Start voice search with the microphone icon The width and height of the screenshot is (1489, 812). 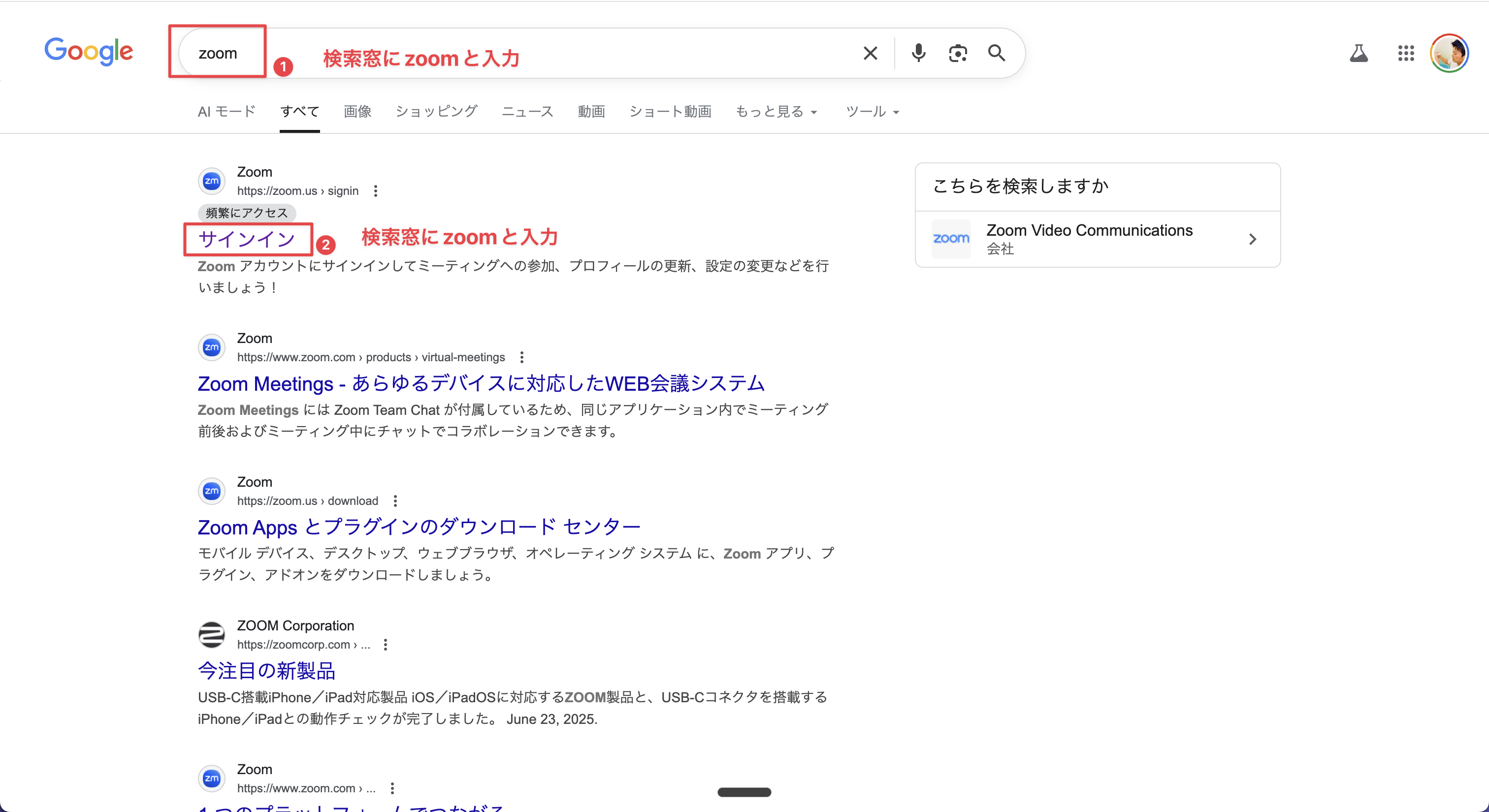pyautogui.click(x=918, y=53)
